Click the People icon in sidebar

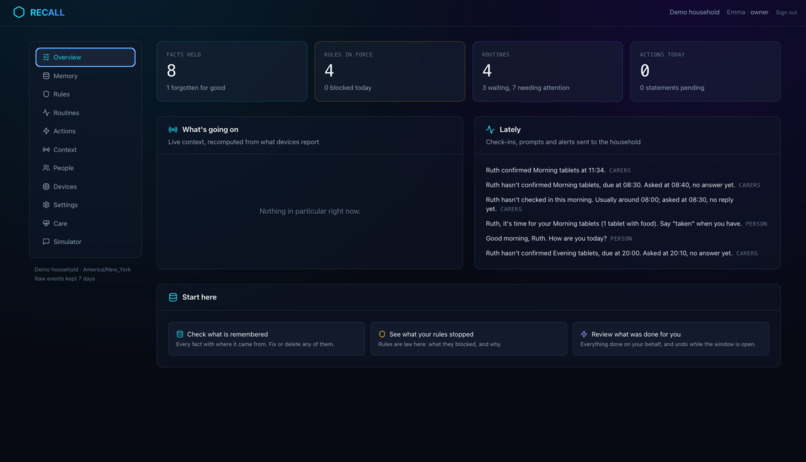coord(46,168)
